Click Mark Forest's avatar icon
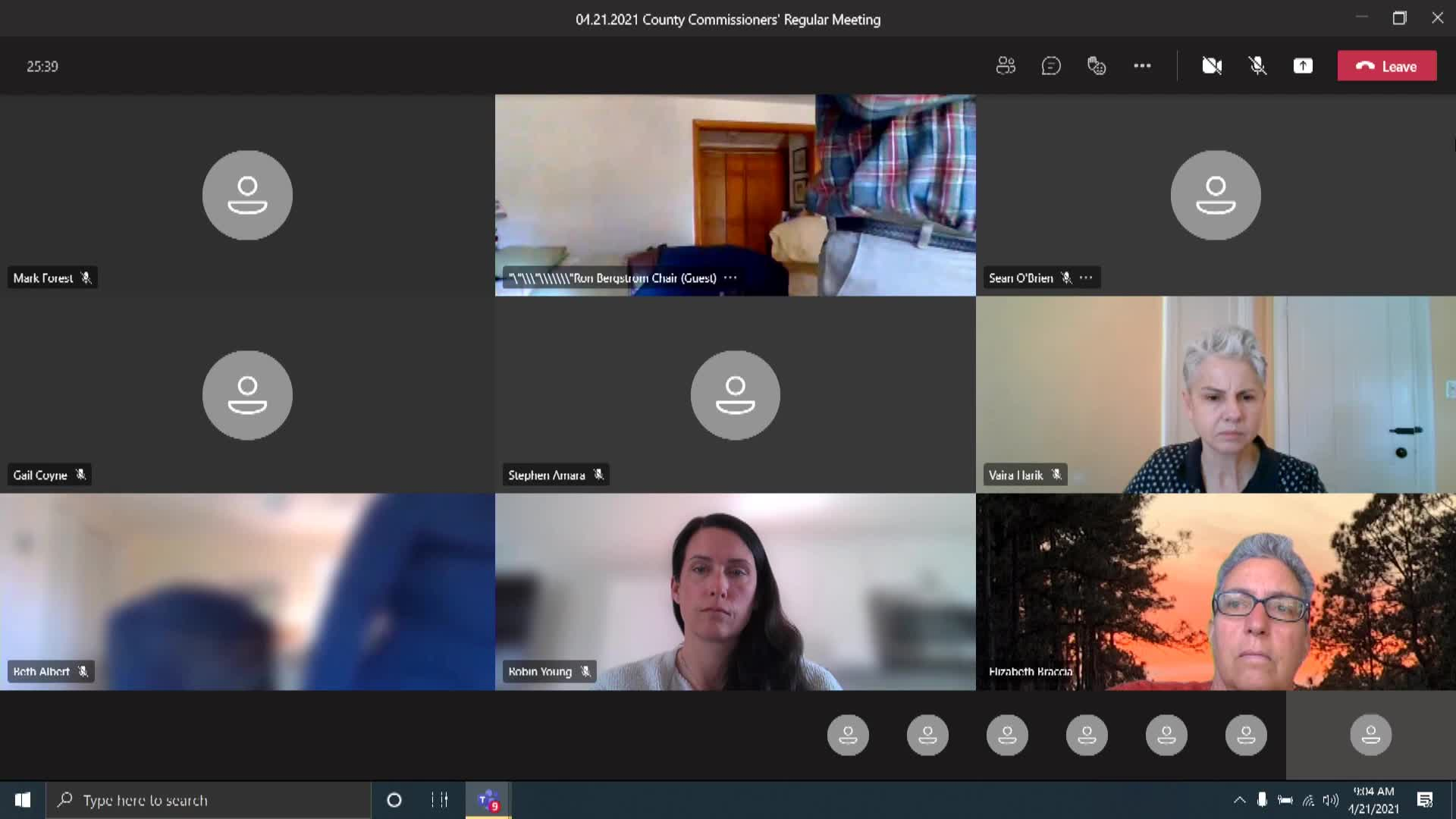The width and height of the screenshot is (1456, 819). [247, 195]
